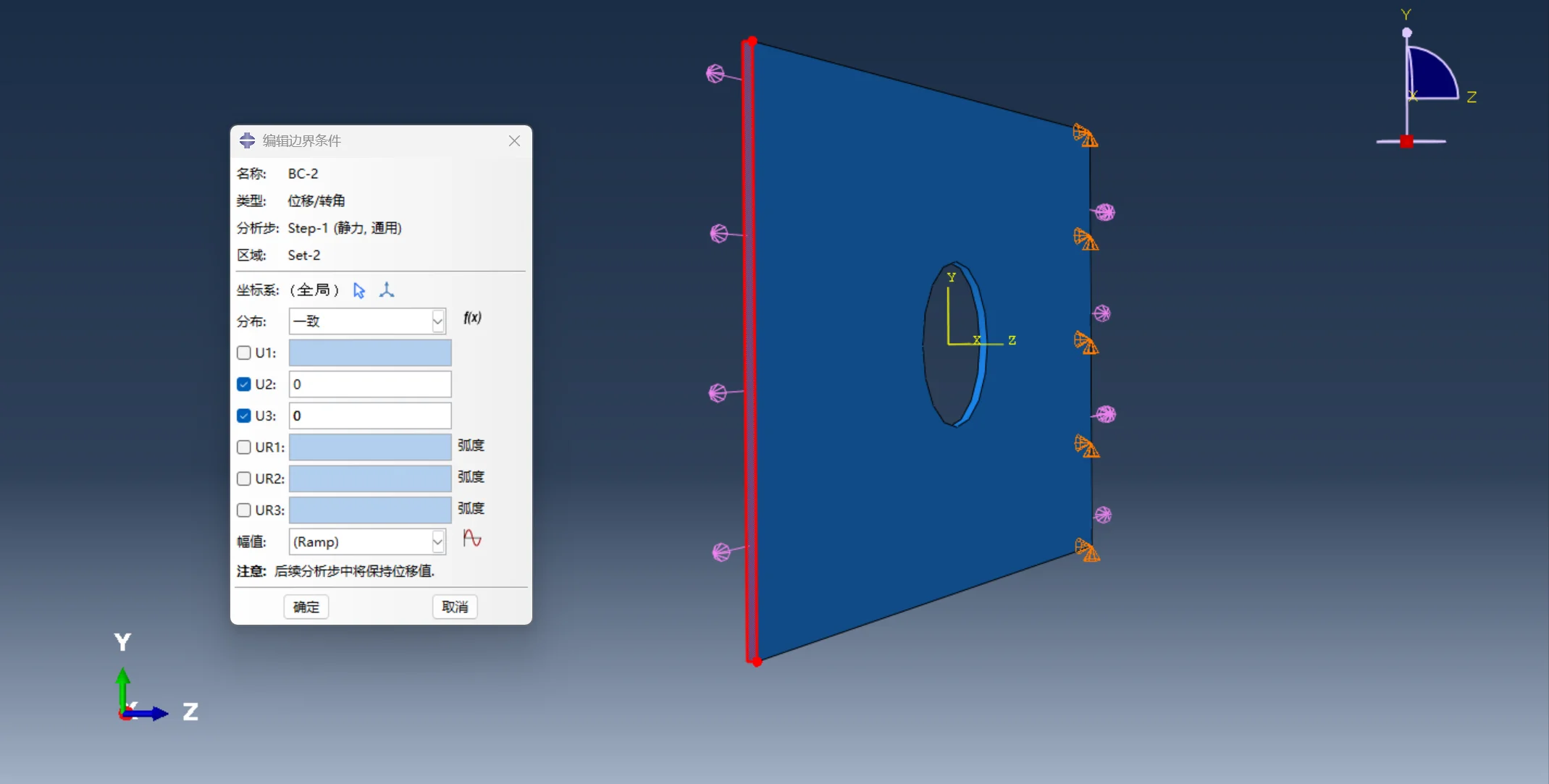Screen dimensions: 1549x784
Task: Open the f(x) analytical field creator
Action: pyautogui.click(x=472, y=318)
